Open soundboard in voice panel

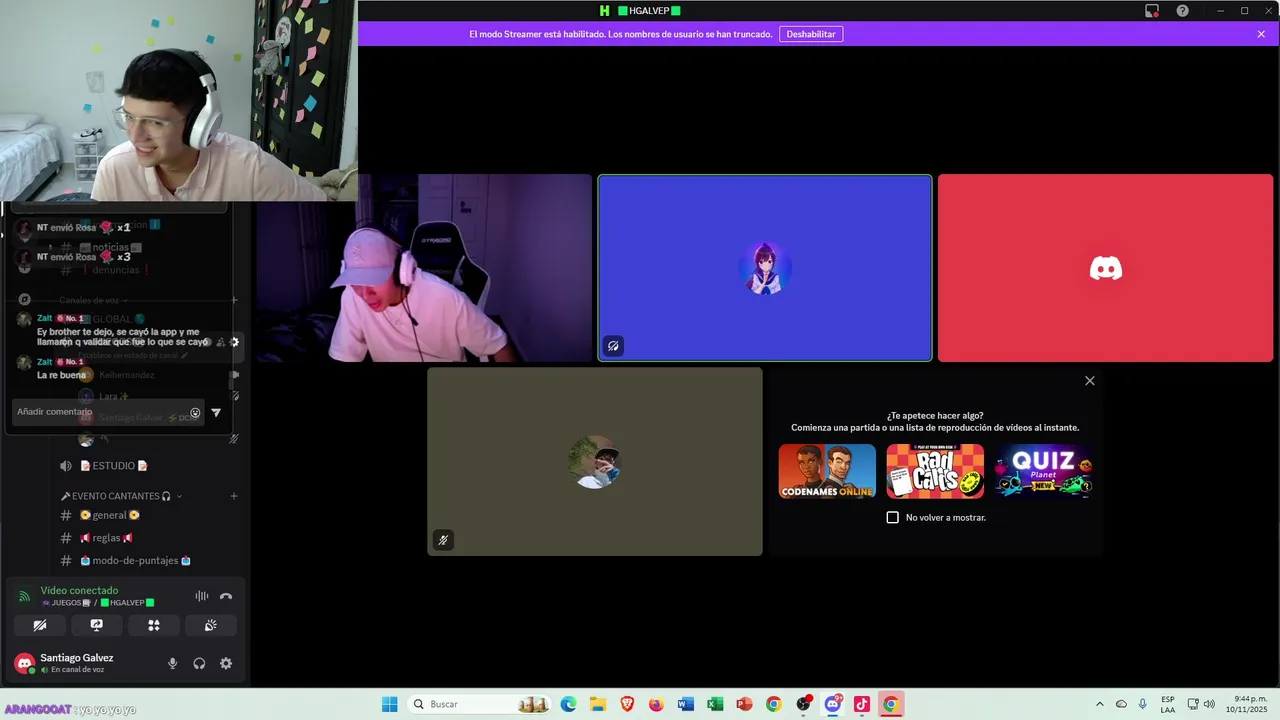(211, 625)
